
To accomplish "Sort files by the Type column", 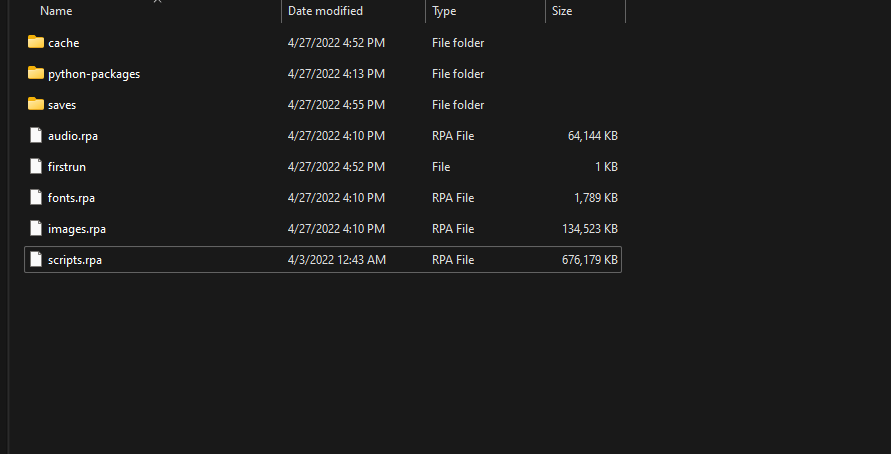I will pyautogui.click(x=444, y=11).
